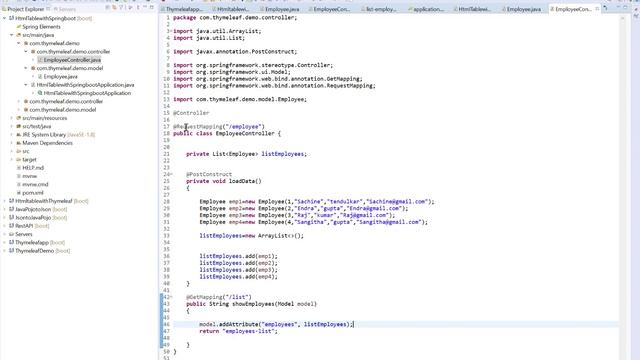Viewport: 640px width, 360px height.
Task: Click the @Controller annotation on line 15
Action: pyautogui.click(x=191, y=113)
